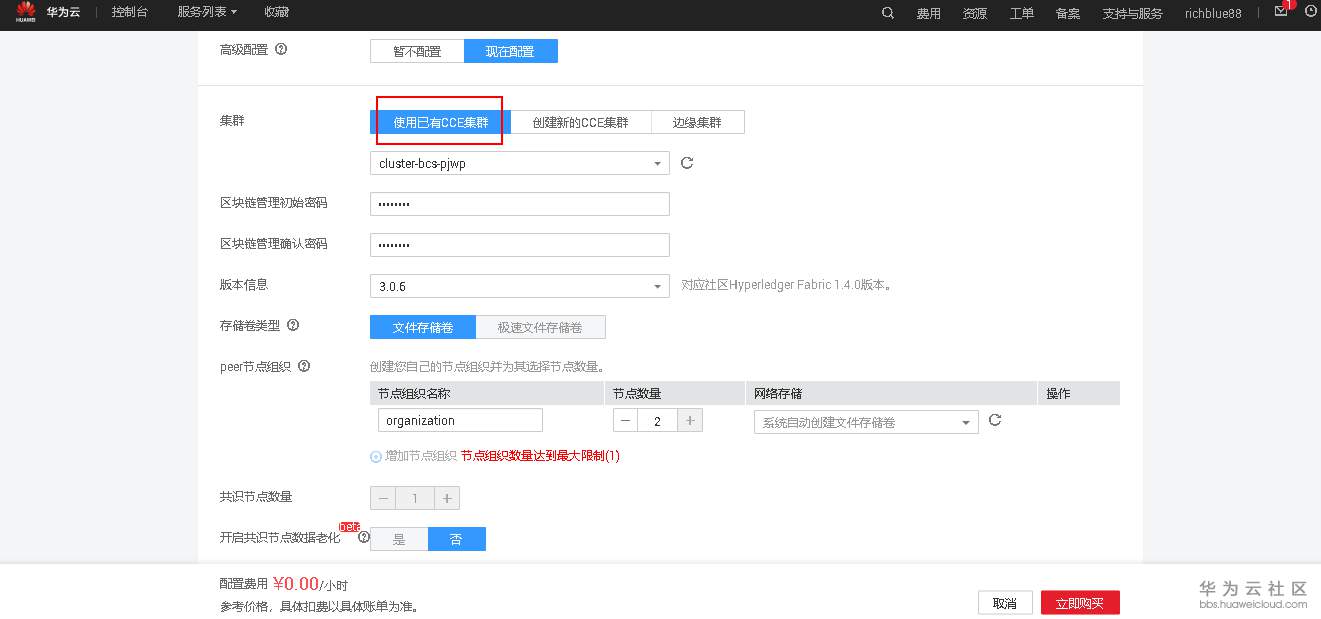Open 收藏 in top bar
Viewport: 1321px width, 619px height.
[277, 12]
